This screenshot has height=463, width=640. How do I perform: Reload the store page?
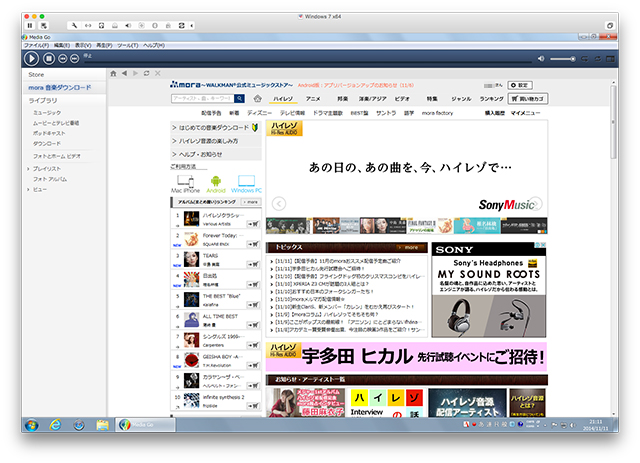[x=147, y=73]
